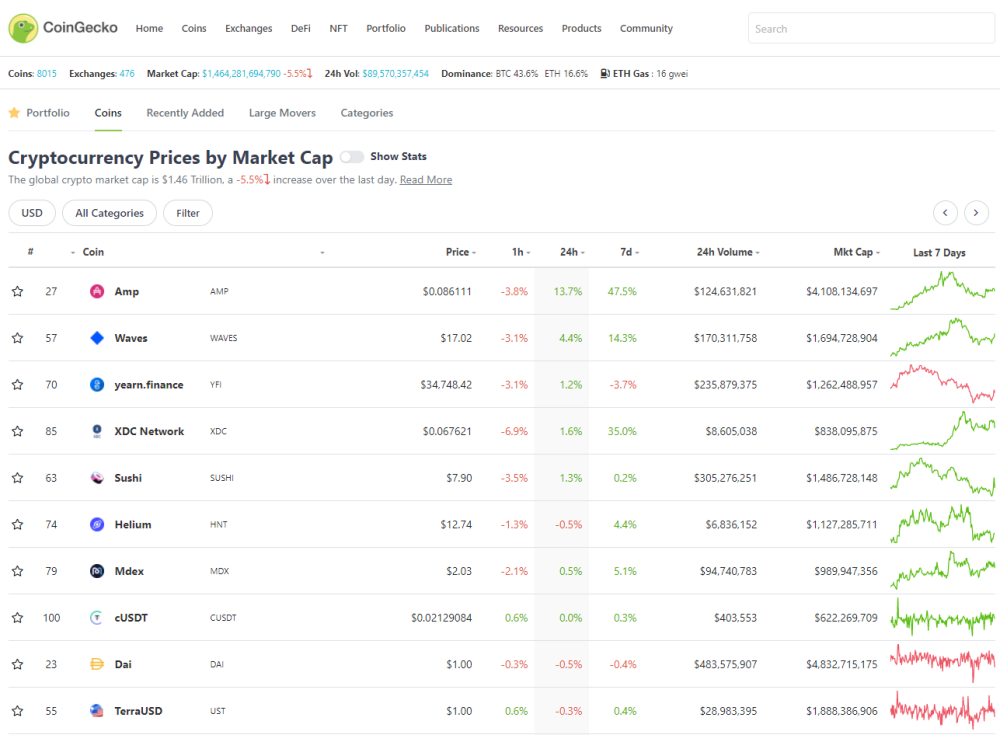Go to next page with right arrow
The image size is (1000, 735).
[x=976, y=212]
